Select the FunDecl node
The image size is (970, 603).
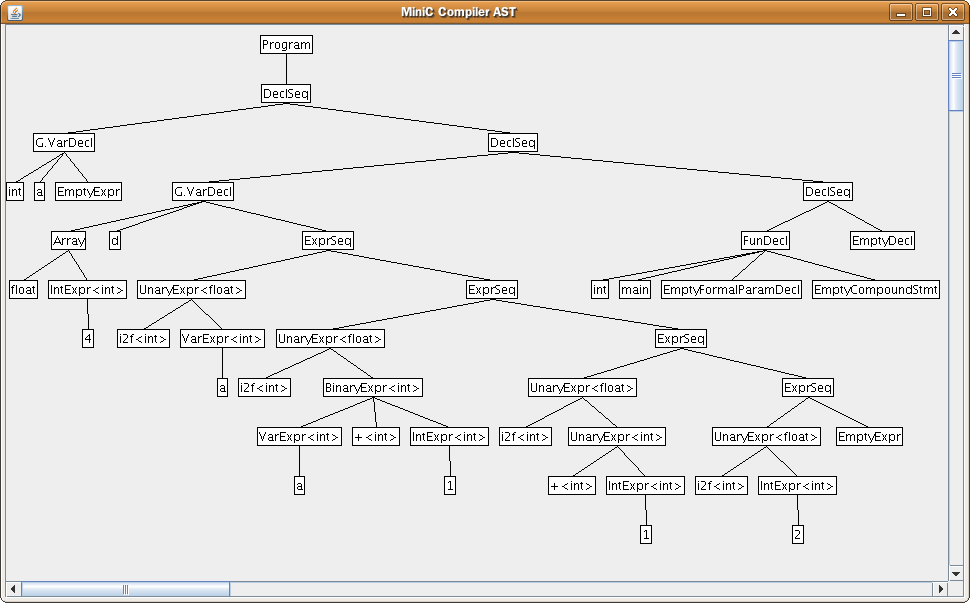[765, 241]
